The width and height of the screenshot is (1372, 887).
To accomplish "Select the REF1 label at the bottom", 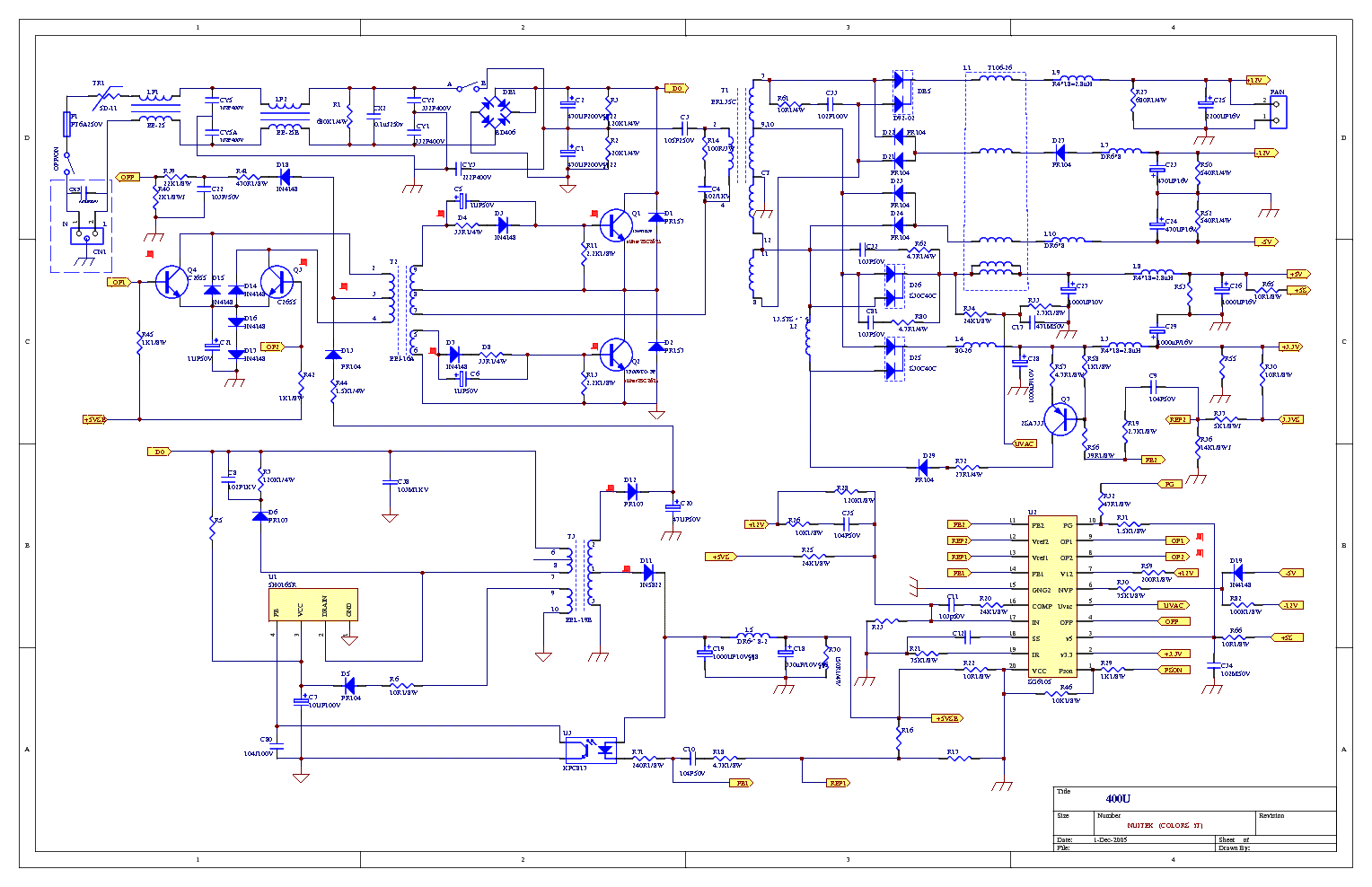I will (x=838, y=783).
